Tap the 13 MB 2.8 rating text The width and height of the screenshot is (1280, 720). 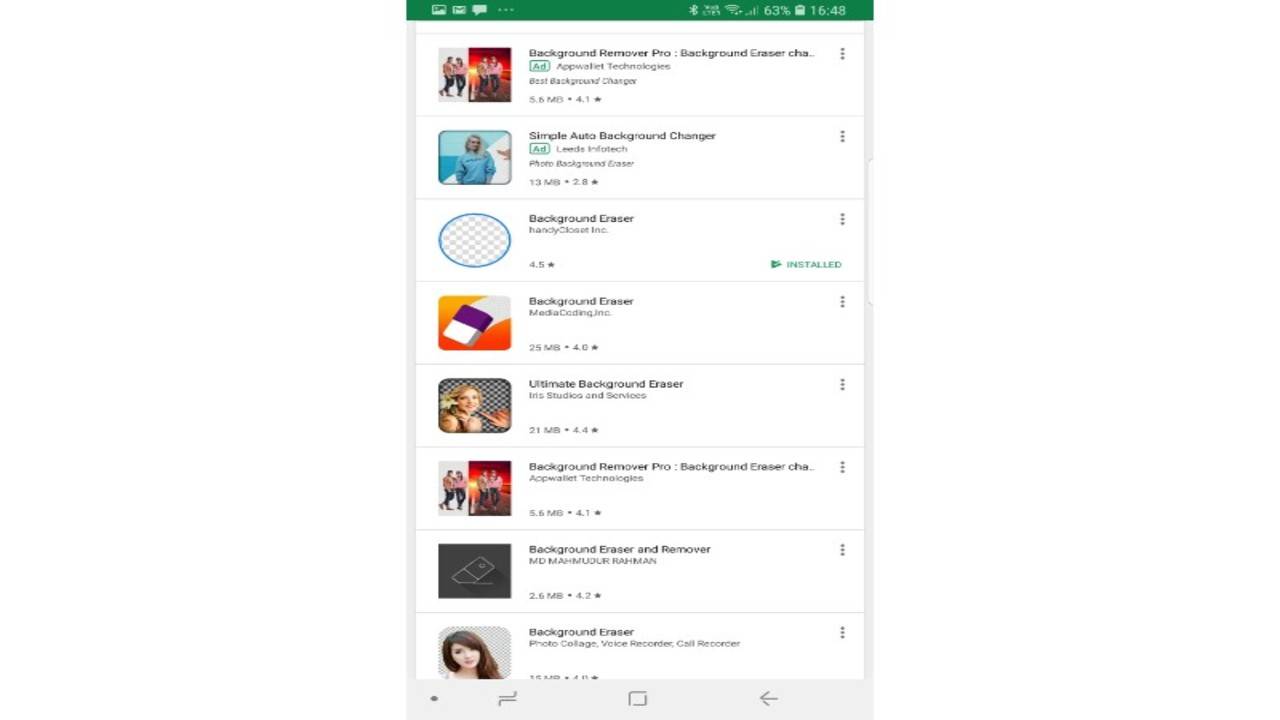[564, 182]
